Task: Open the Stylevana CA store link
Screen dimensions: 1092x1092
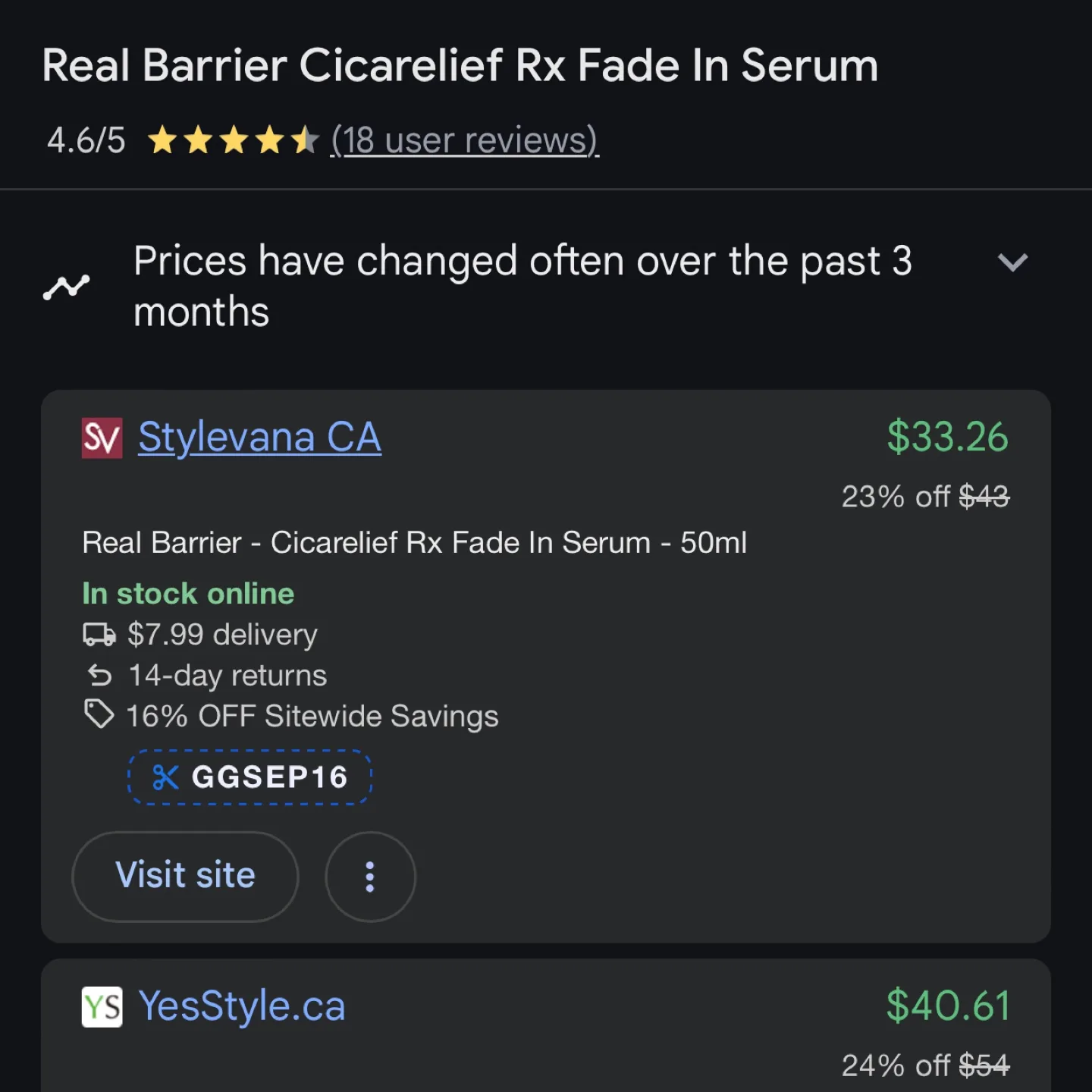Action: pyautogui.click(x=259, y=437)
